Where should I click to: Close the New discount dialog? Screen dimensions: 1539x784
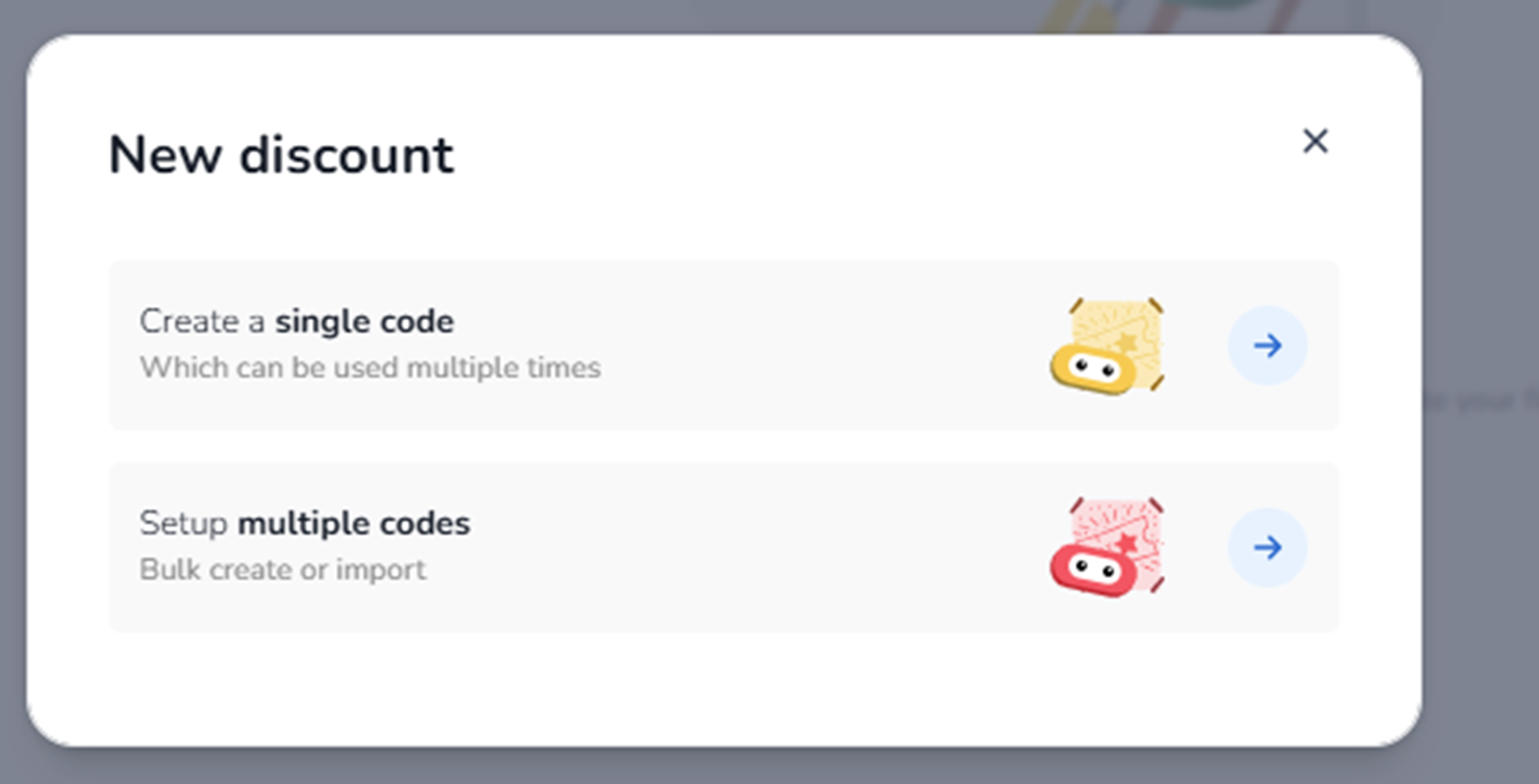1315,141
